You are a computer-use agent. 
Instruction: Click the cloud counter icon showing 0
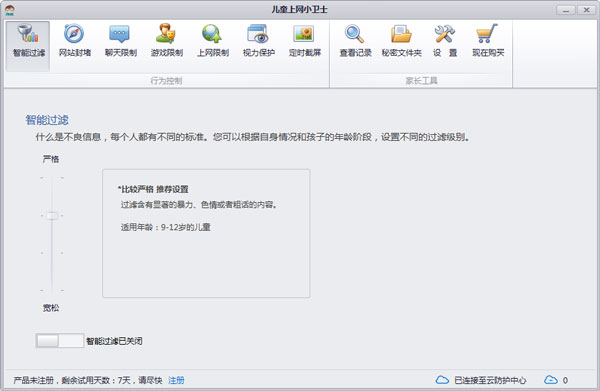(x=551, y=380)
